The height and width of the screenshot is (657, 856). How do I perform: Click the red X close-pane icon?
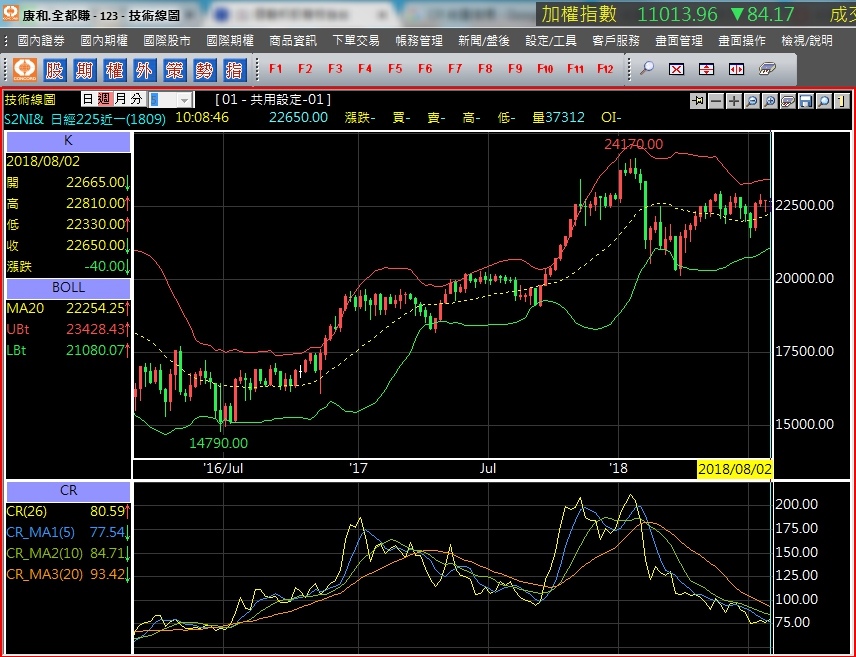(676, 69)
